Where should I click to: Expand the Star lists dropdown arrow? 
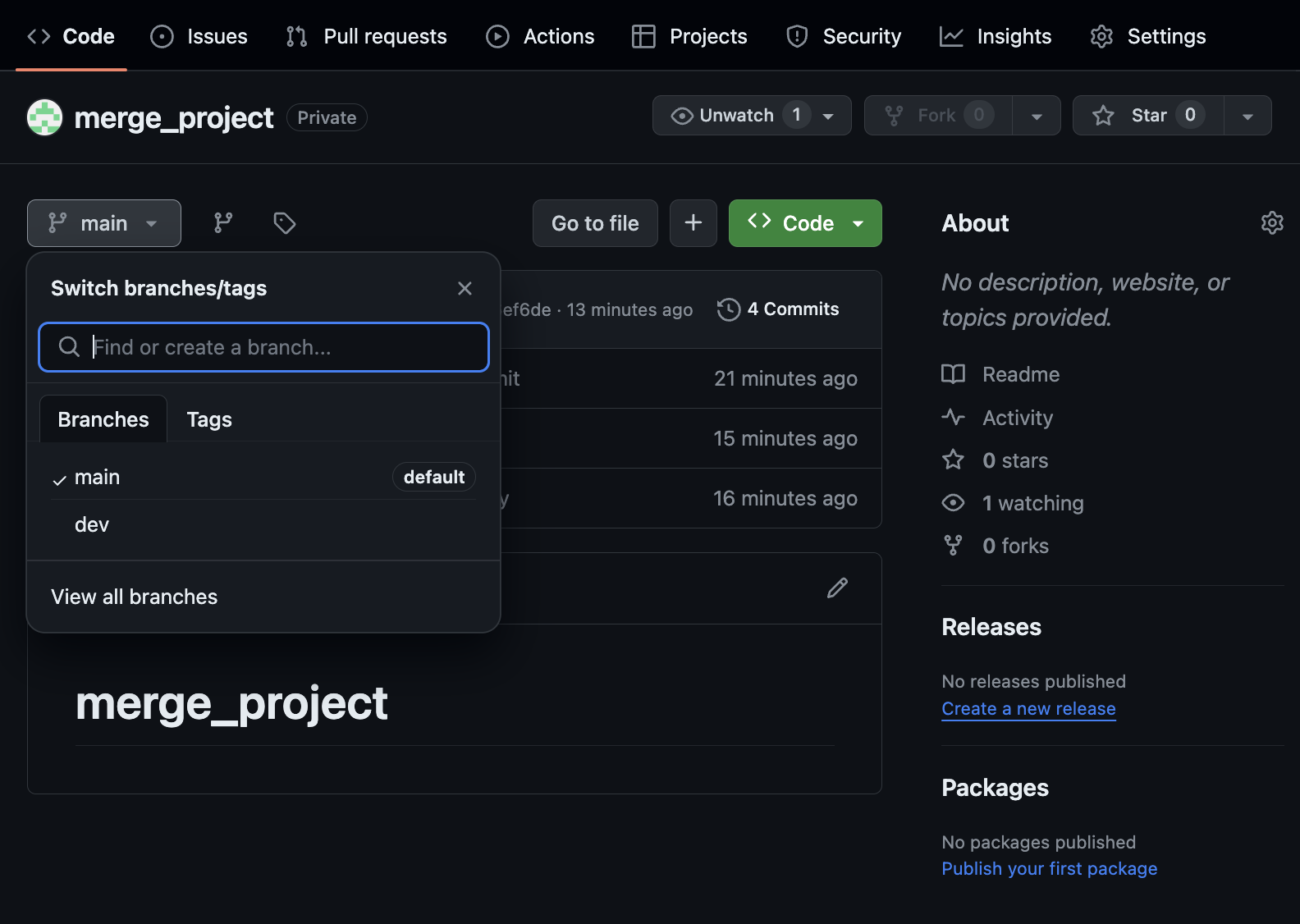(x=1247, y=116)
